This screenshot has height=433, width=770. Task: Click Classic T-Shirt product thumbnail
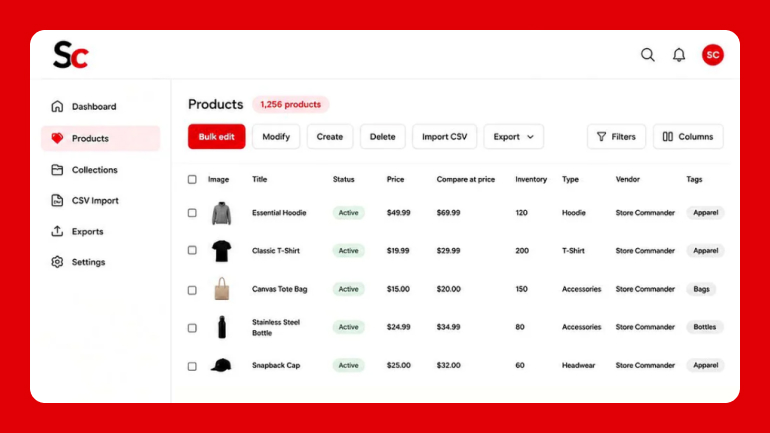221,251
